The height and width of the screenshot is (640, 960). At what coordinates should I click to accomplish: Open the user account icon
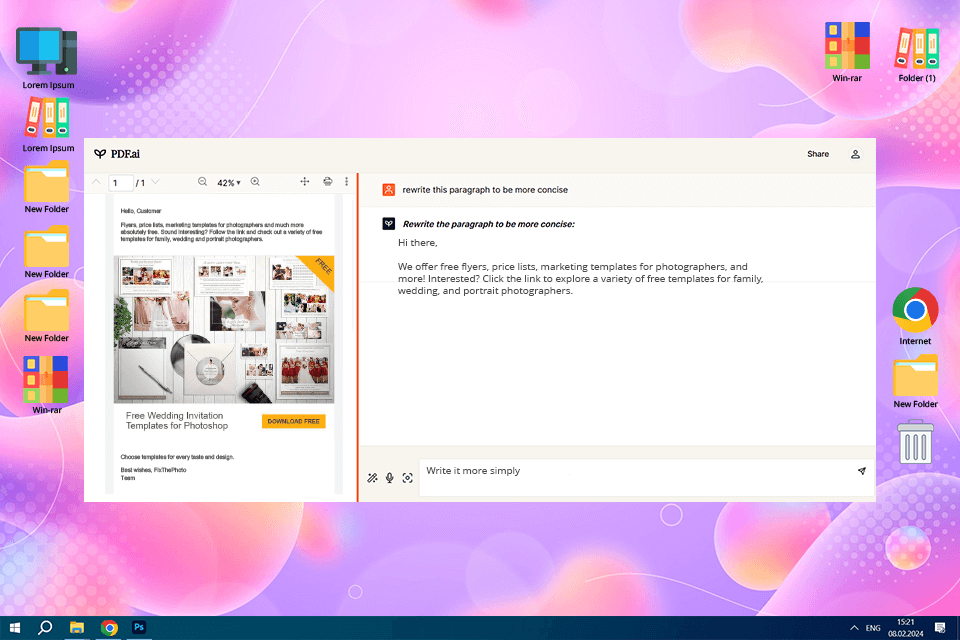click(x=855, y=154)
